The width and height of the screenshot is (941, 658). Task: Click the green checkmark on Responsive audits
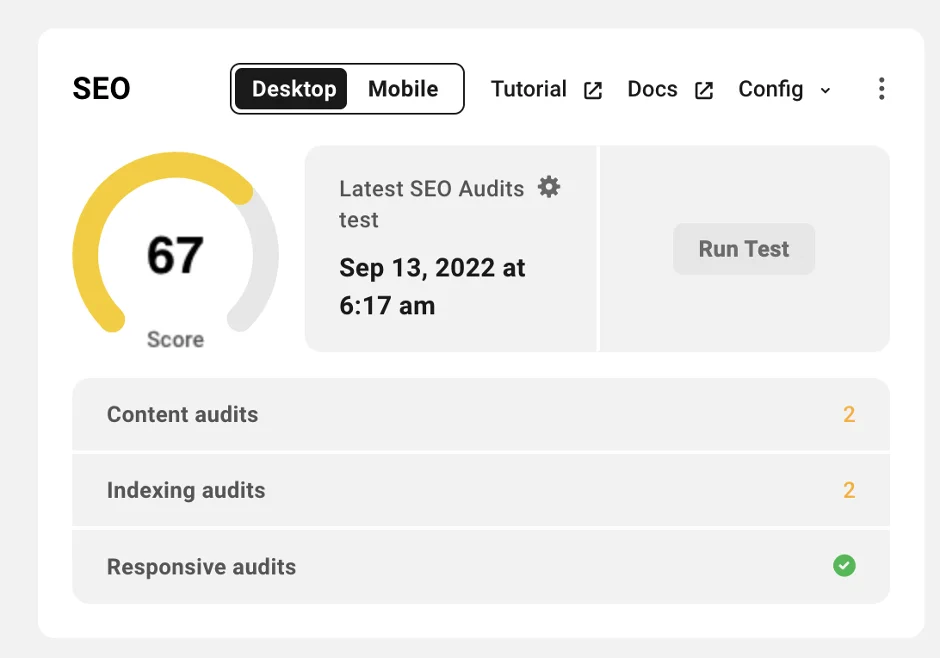[x=845, y=566]
